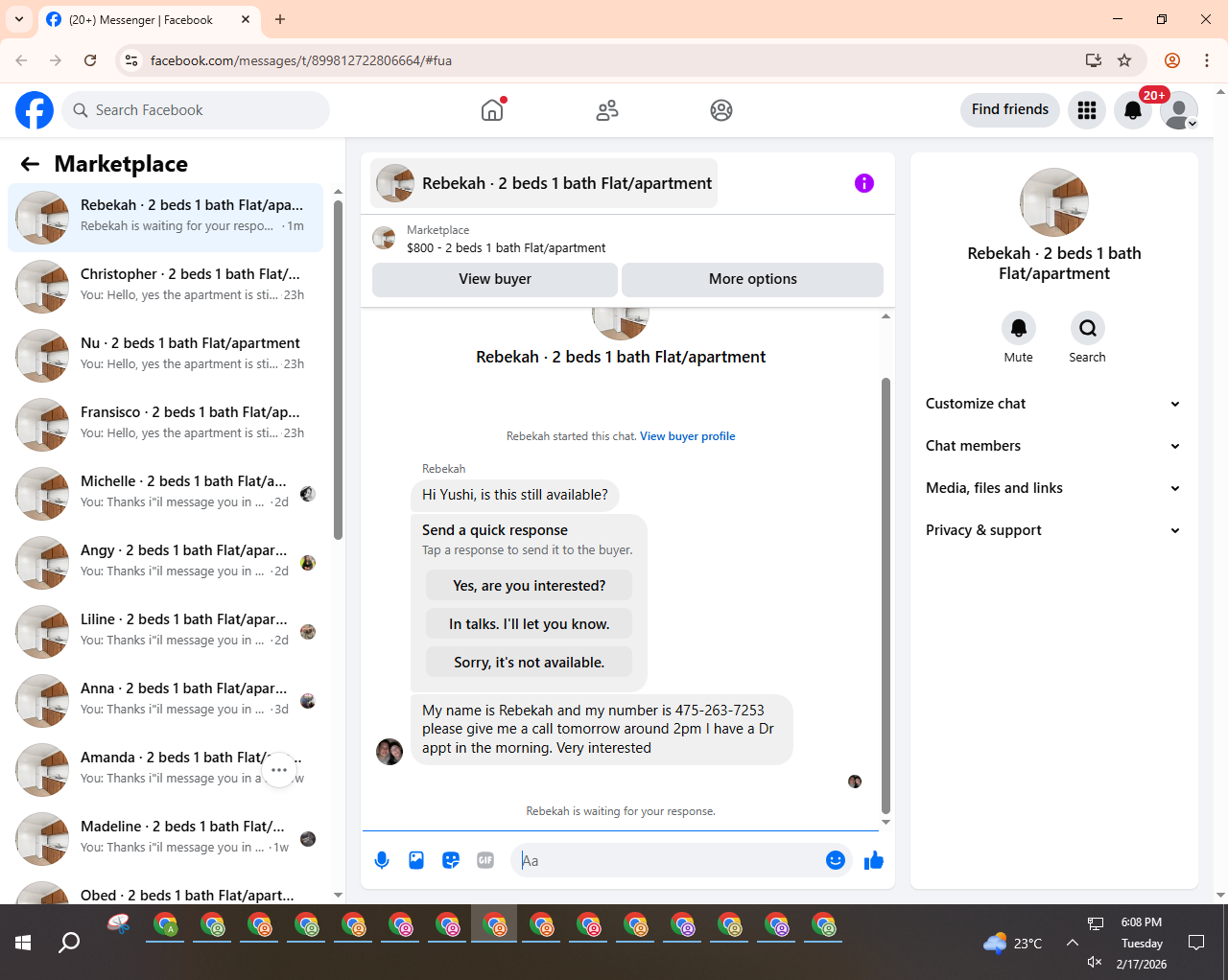Click the install app icon in address bar
Image resolution: width=1228 pixels, height=980 pixels.
[1093, 60]
